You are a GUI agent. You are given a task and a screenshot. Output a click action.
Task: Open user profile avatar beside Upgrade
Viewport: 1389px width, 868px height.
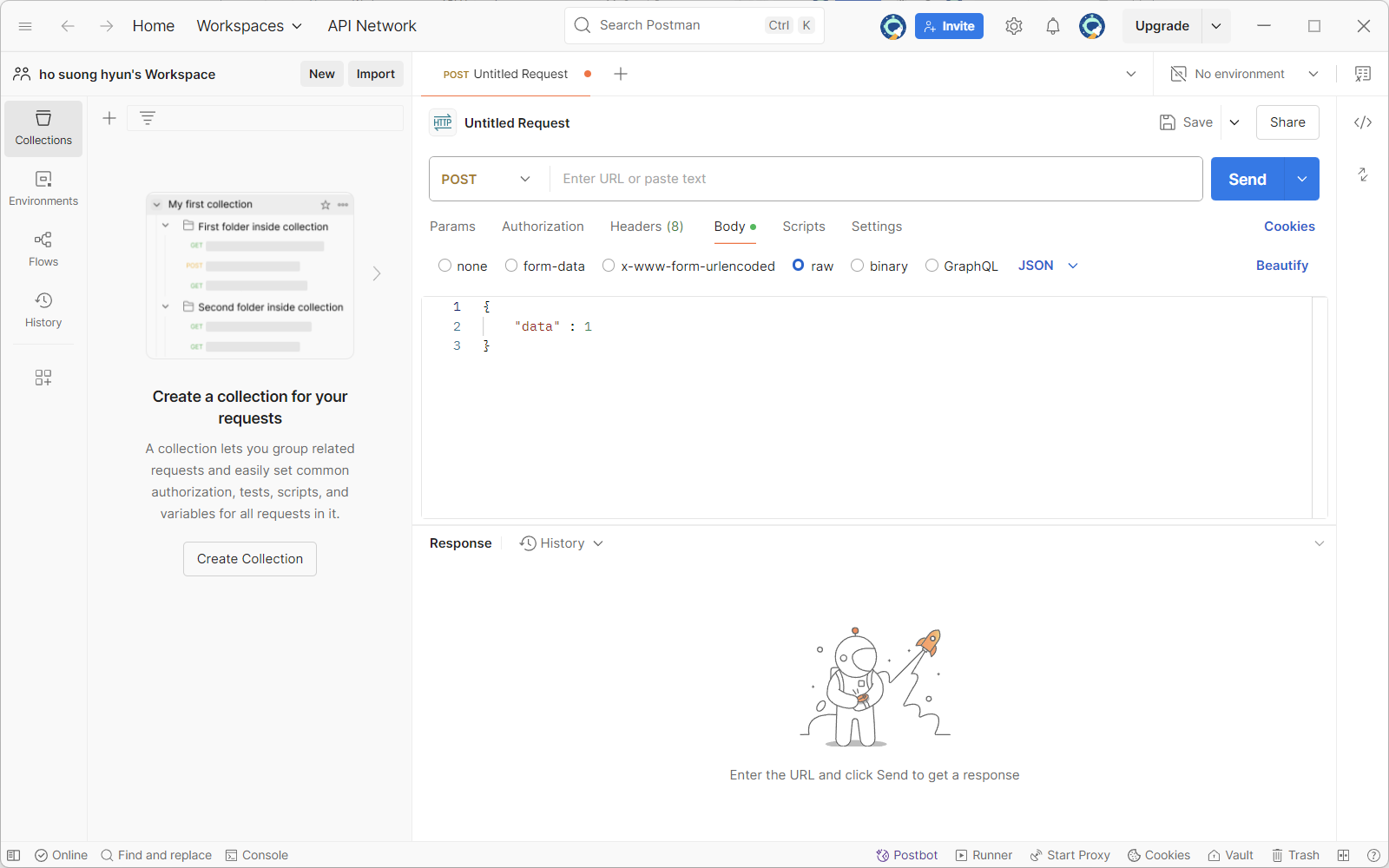pyautogui.click(x=1092, y=26)
